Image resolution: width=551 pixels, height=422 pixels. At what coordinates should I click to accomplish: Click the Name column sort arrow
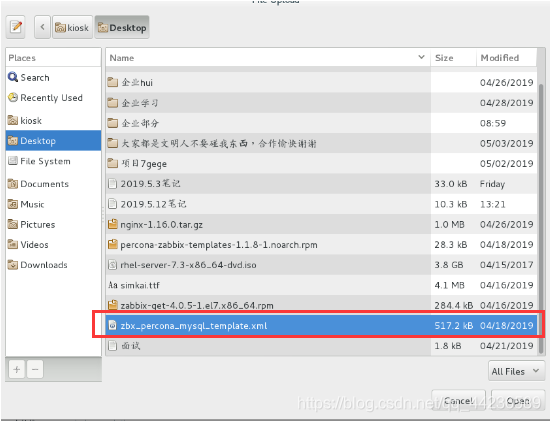421,57
